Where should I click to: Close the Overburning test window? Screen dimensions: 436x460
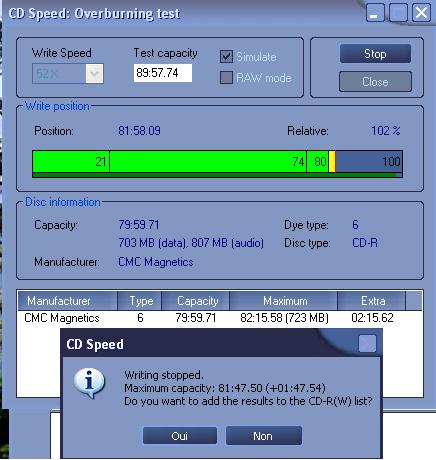421,13
